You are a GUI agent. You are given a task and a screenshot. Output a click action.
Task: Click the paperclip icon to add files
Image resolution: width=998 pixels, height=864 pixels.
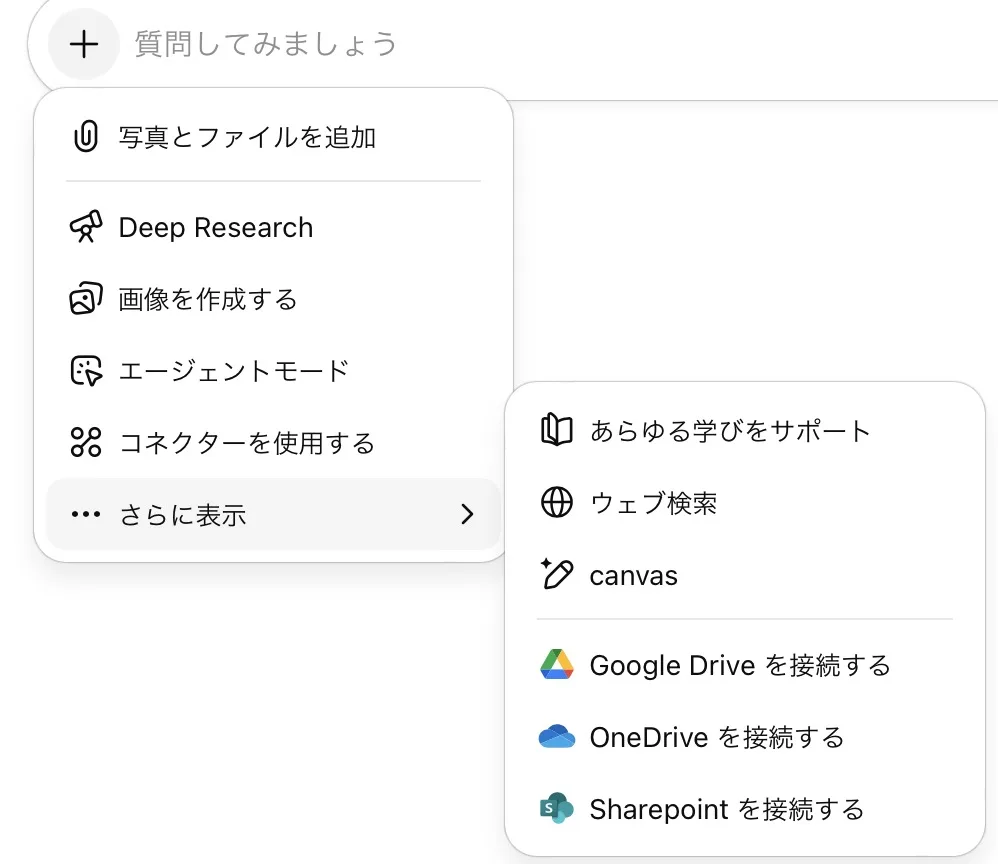point(86,137)
